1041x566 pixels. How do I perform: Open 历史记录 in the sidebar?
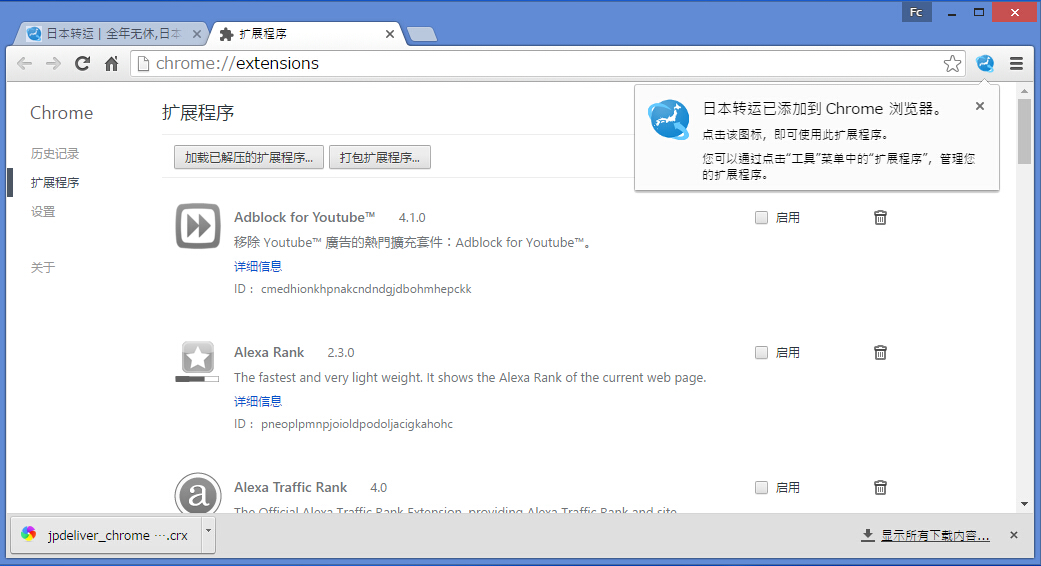[54, 154]
